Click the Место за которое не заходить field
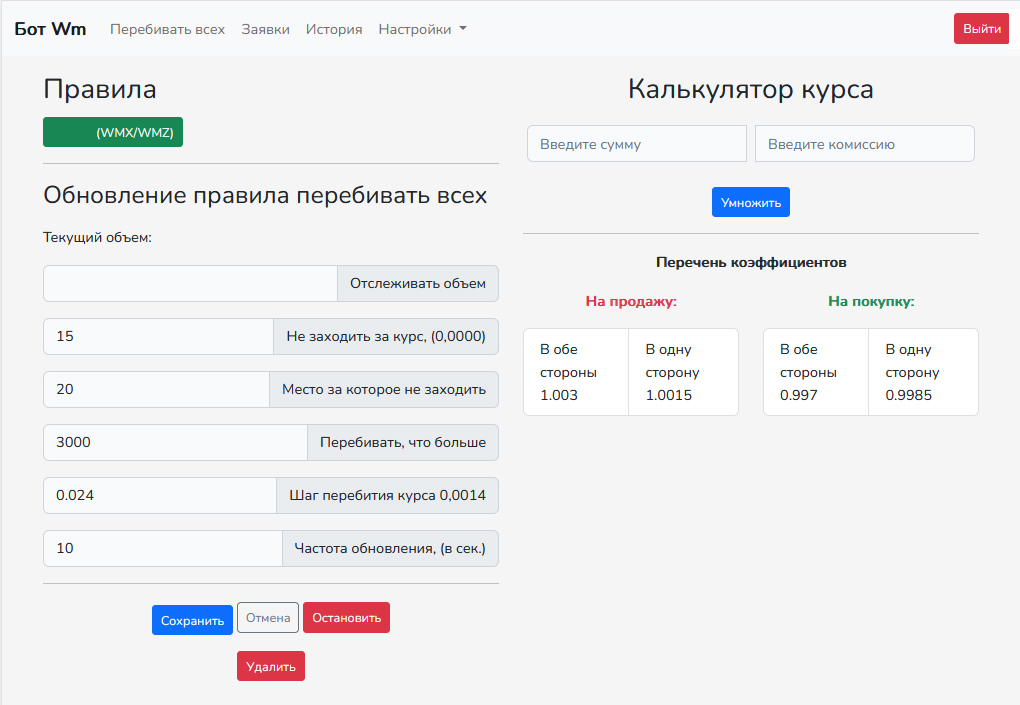The height and width of the screenshot is (705, 1020). click(x=157, y=390)
